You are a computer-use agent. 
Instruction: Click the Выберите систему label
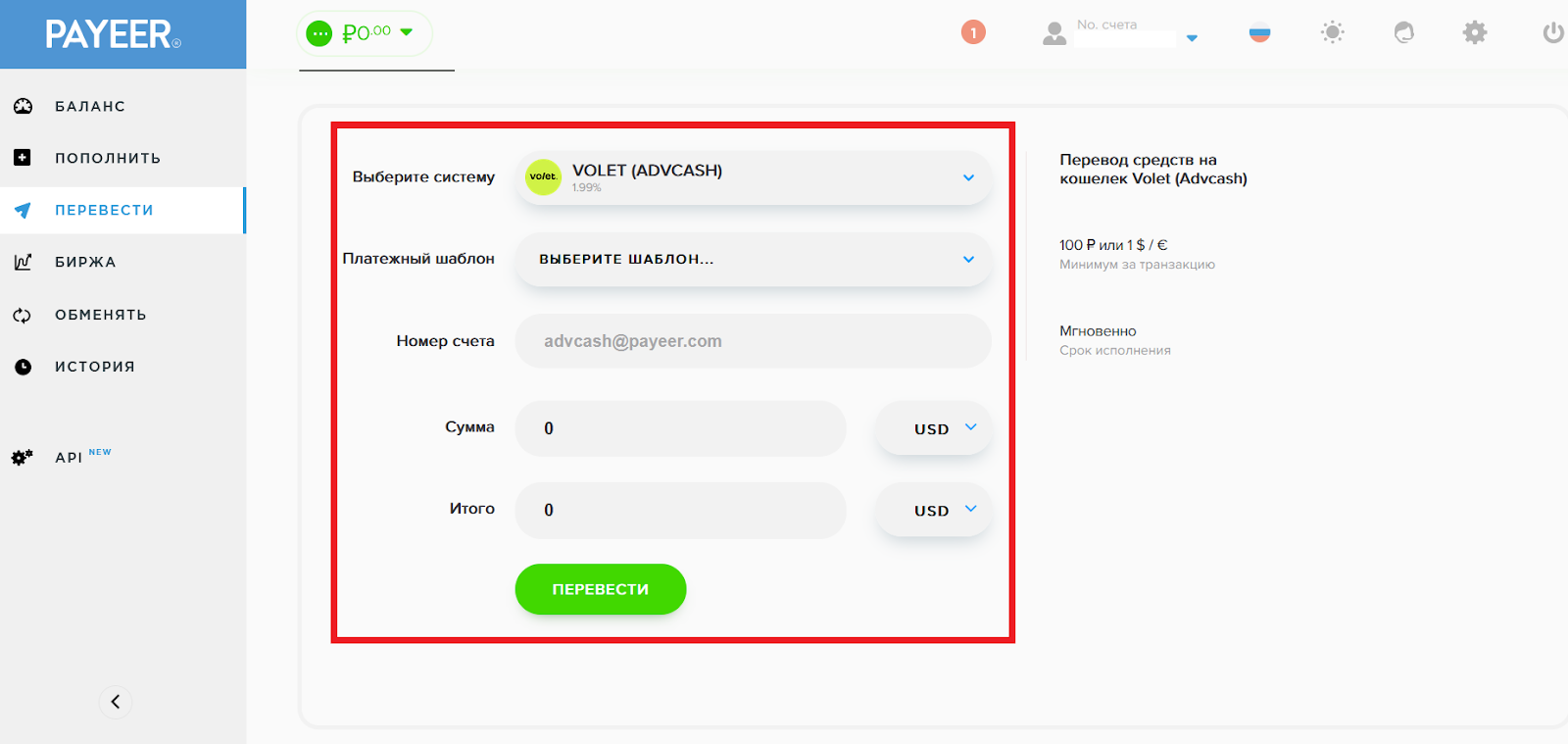(x=423, y=177)
